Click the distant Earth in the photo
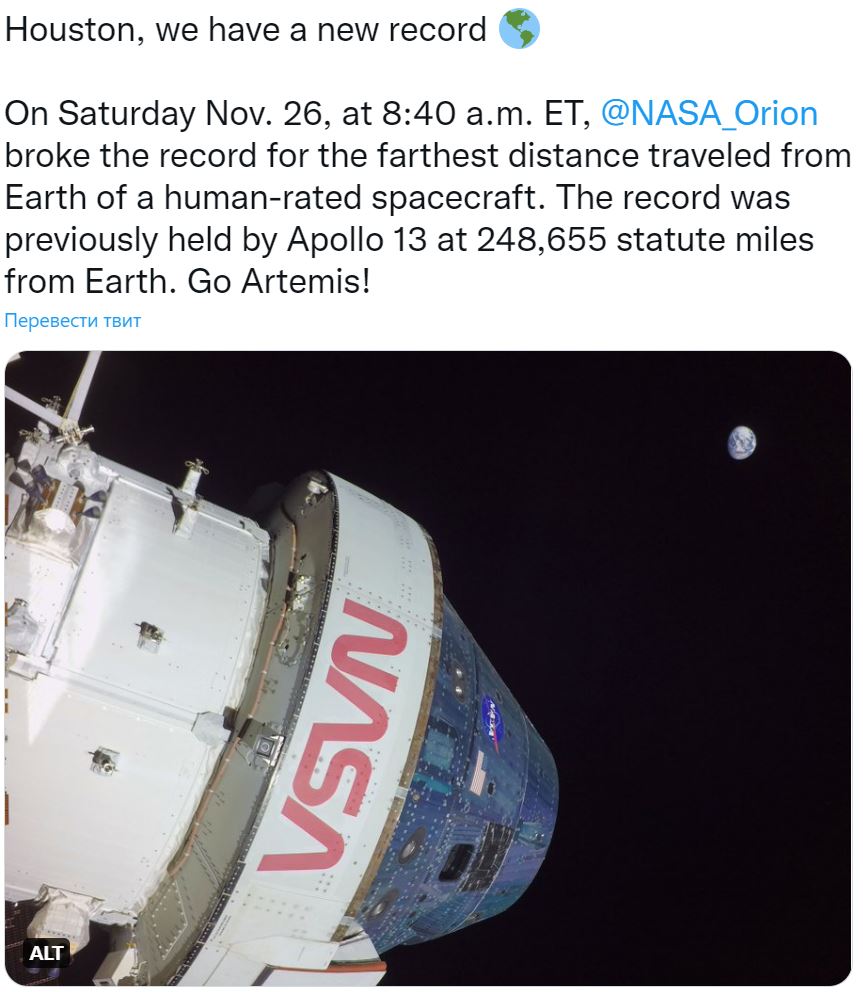This screenshot has height=992, width=863. [741, 442]
